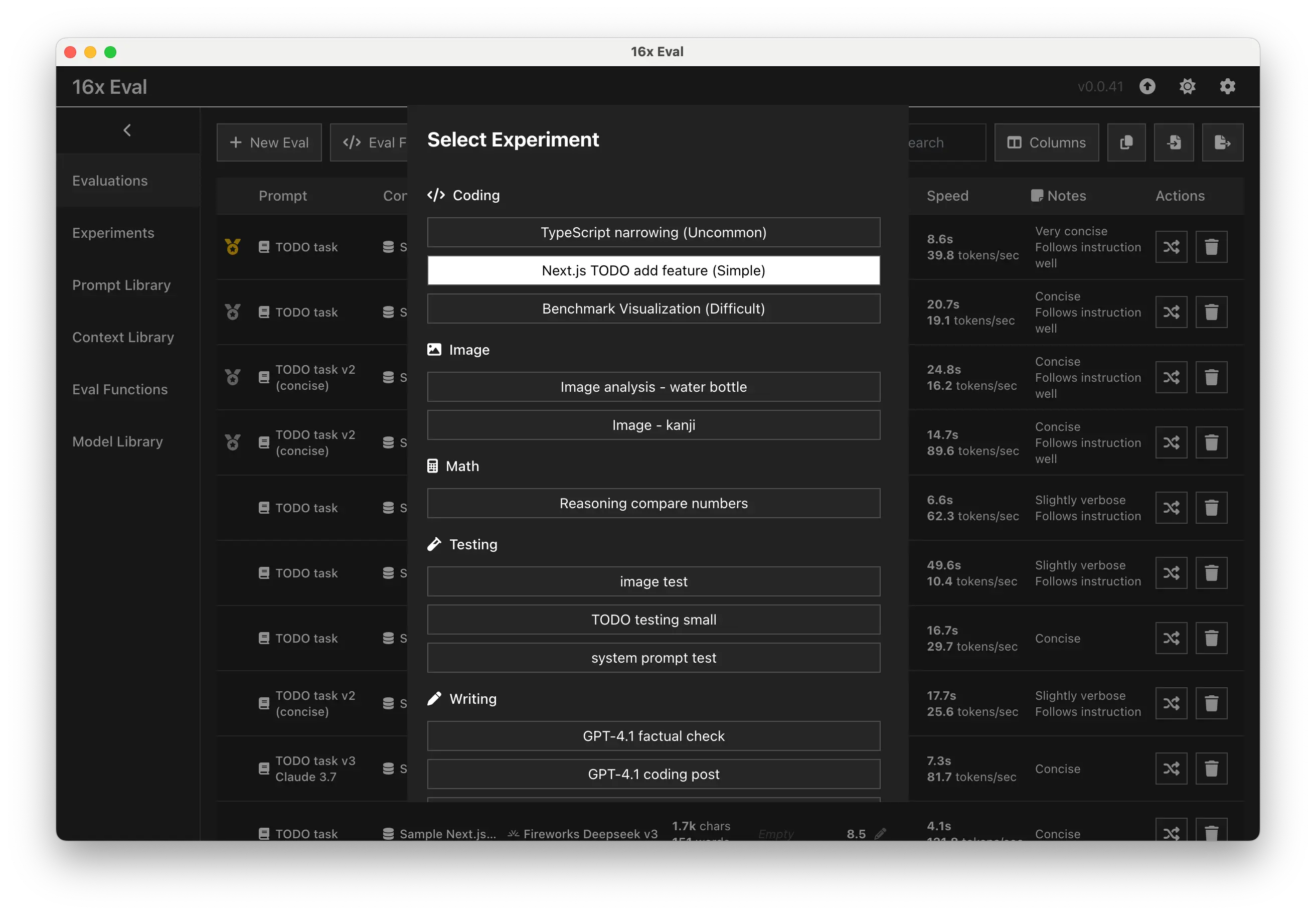Select Benchmark Visualization (Difficult) experiment
Image resolution: width=1316 pixels, height=915 pixels.
tap(653, 309)
